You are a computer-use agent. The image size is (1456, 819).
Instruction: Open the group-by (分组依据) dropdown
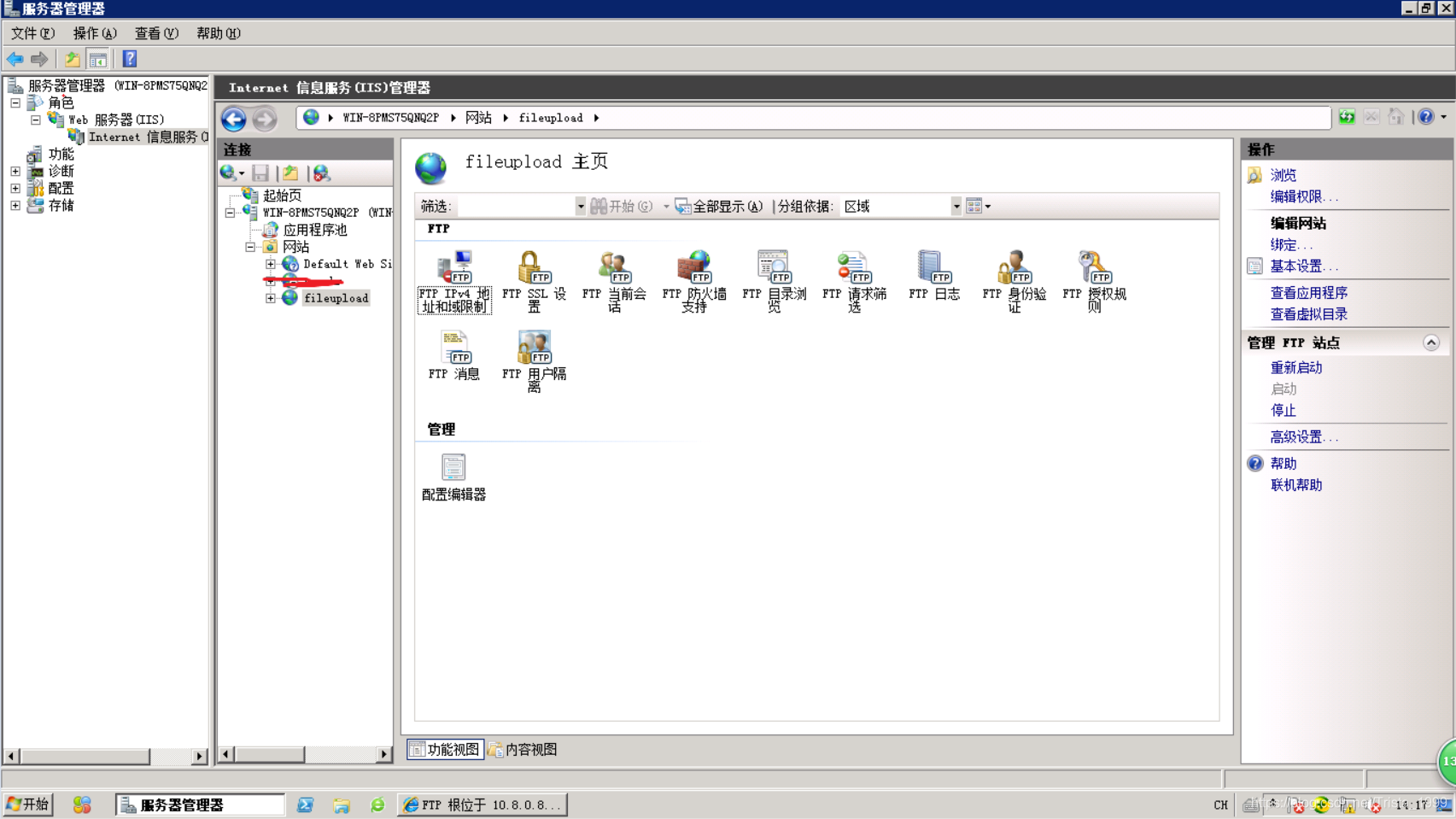click(x=956, y=206)
